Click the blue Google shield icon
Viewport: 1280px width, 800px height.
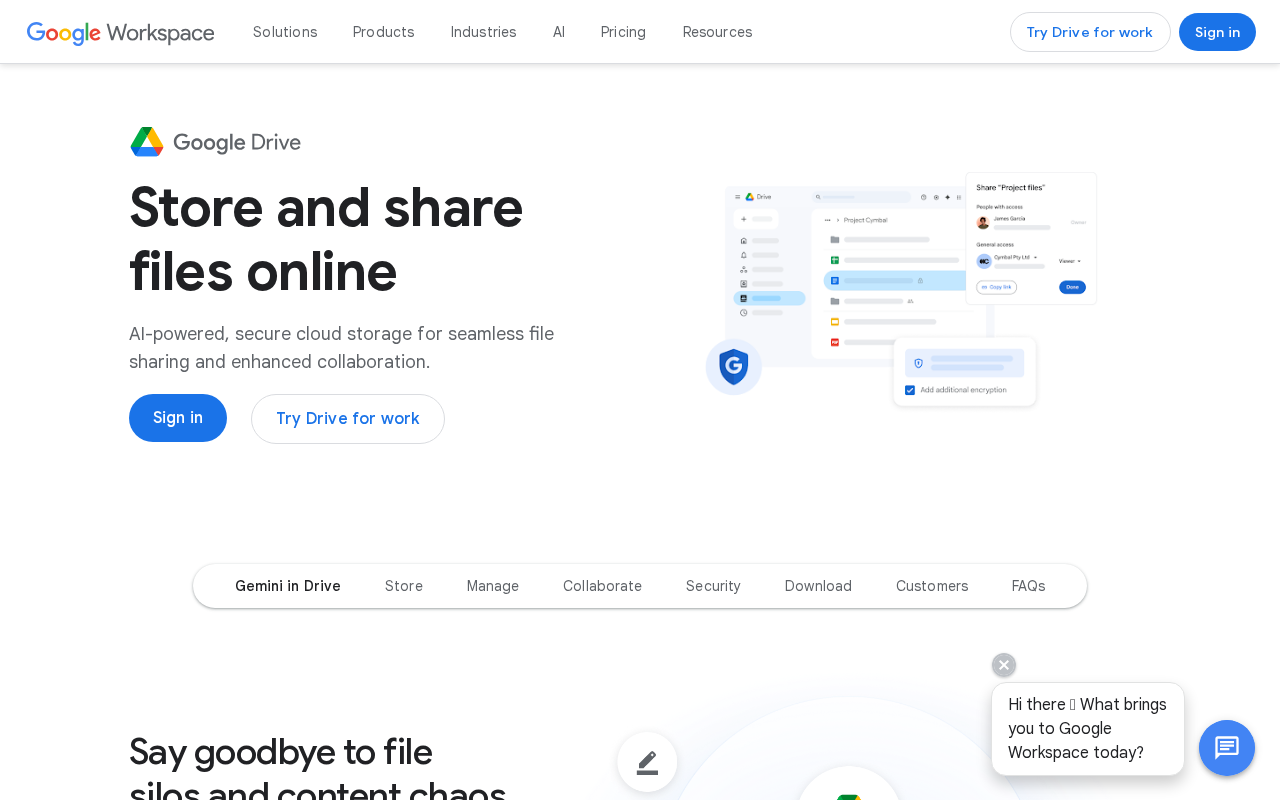734,367
